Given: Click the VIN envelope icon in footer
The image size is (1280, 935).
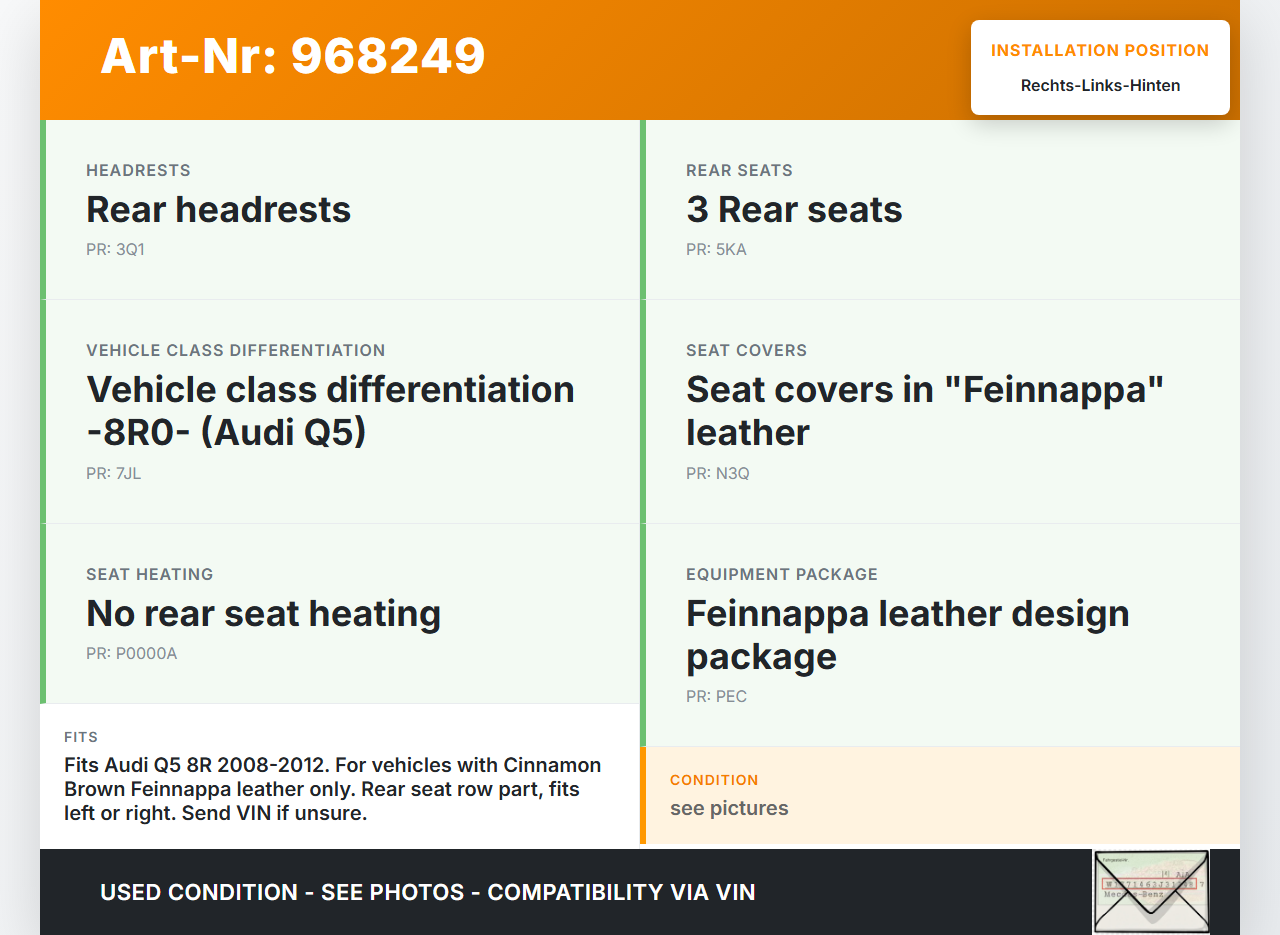Looking at the screenshot, I should (1150, 891).
